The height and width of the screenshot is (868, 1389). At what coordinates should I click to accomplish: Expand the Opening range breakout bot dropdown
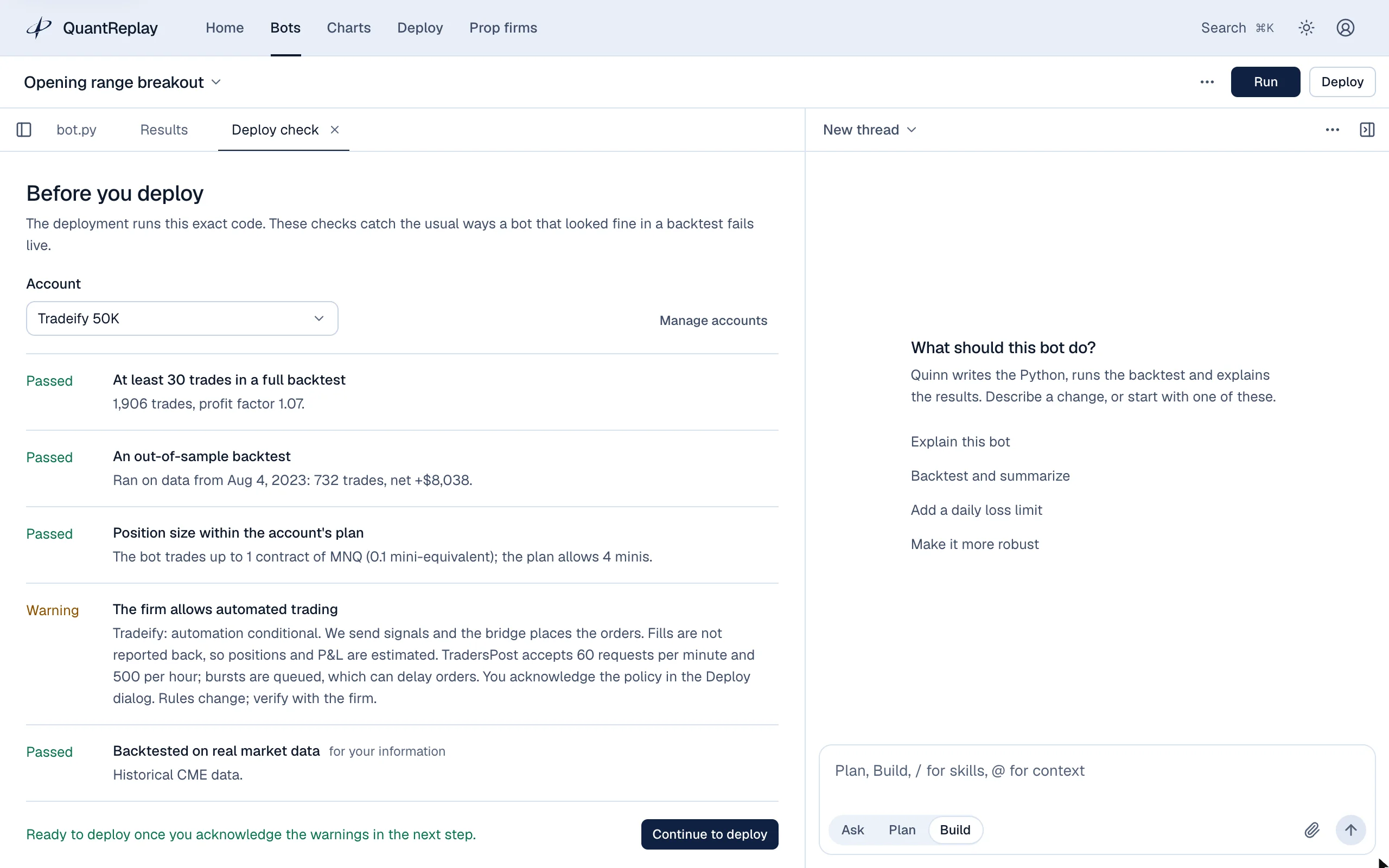pos(122,82)
